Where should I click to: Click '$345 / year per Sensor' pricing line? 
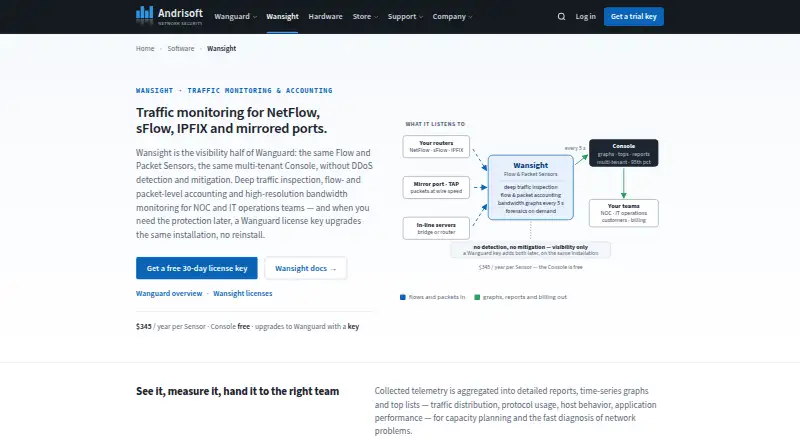coord(530,267)
